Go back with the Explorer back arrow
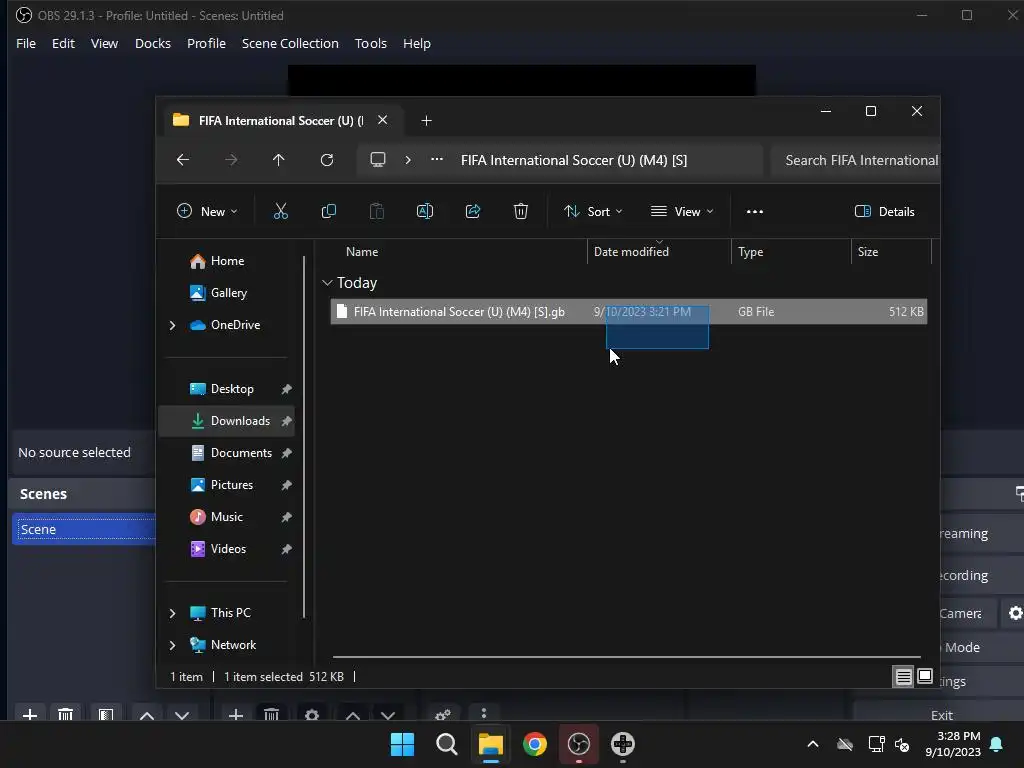Image resolution: width=1024 pixels, height=768 pixels. (x=183, y=160)
